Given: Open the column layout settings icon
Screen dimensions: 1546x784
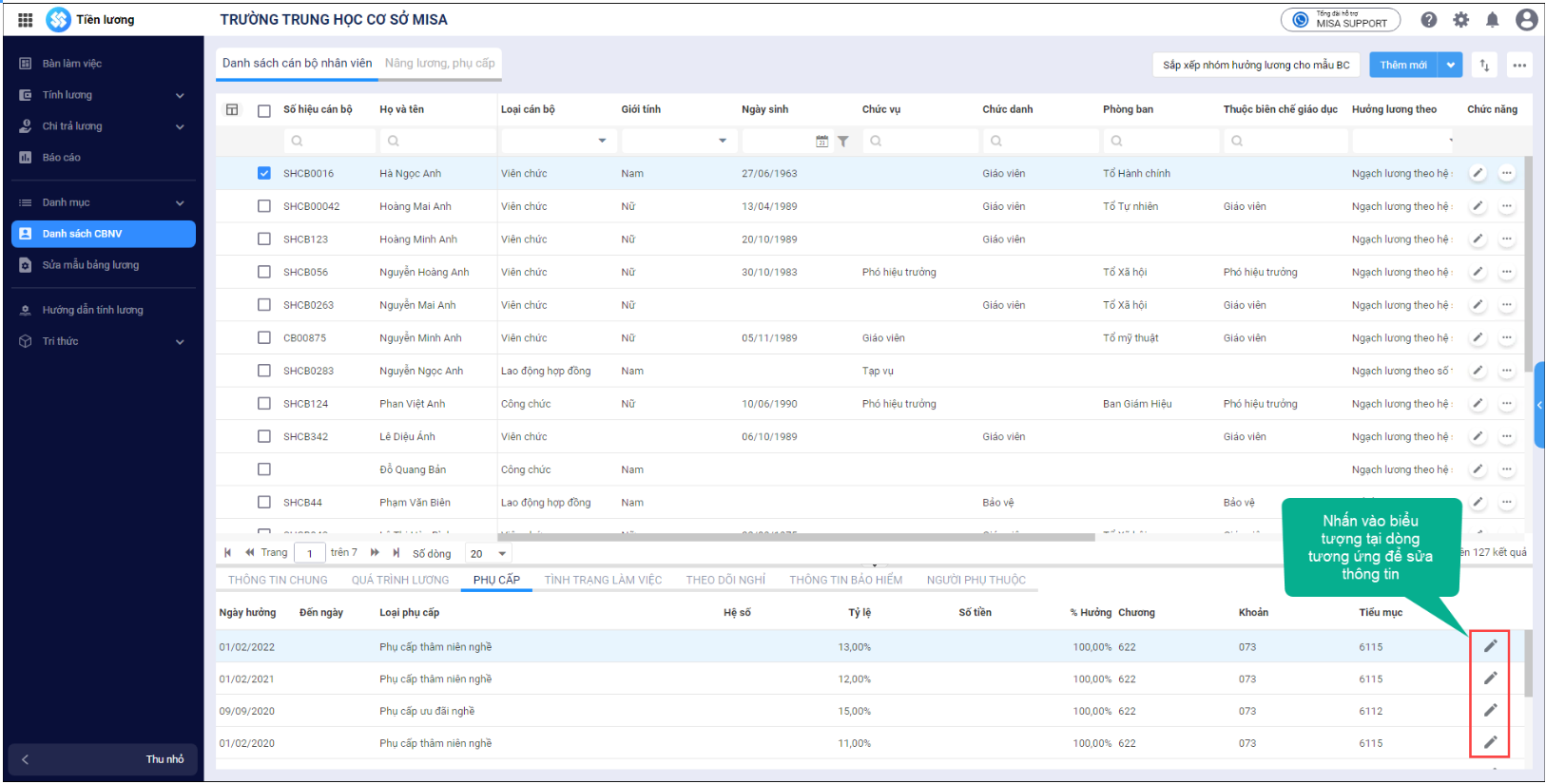Looking at the screenshot, I should (x=232, y=109).
